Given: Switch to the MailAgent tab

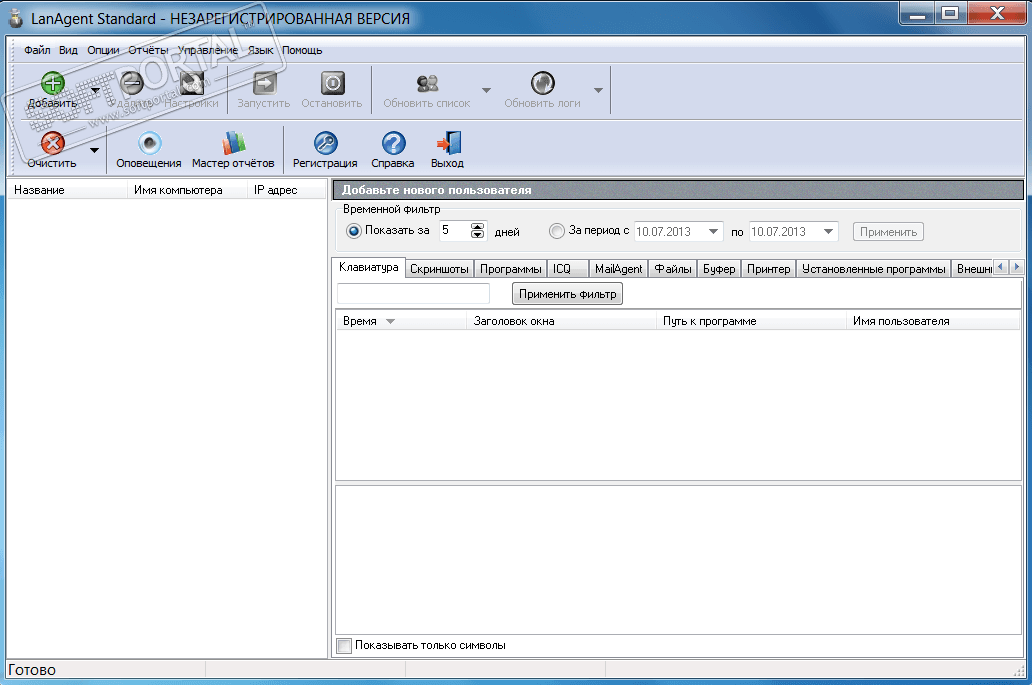Looking at the screenshot, I should (619, 268).
